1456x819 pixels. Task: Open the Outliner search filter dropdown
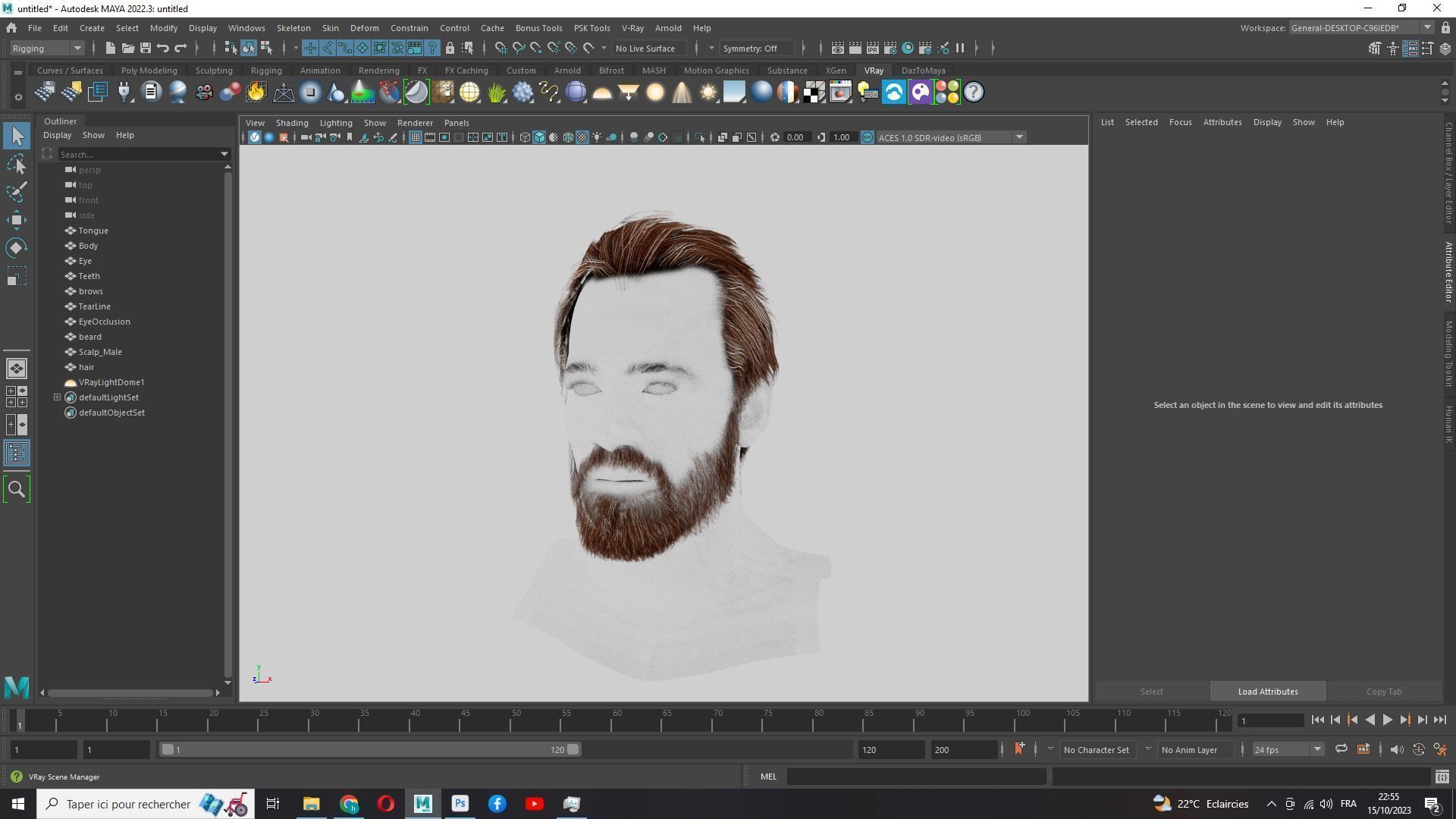[x=224, y=155]
